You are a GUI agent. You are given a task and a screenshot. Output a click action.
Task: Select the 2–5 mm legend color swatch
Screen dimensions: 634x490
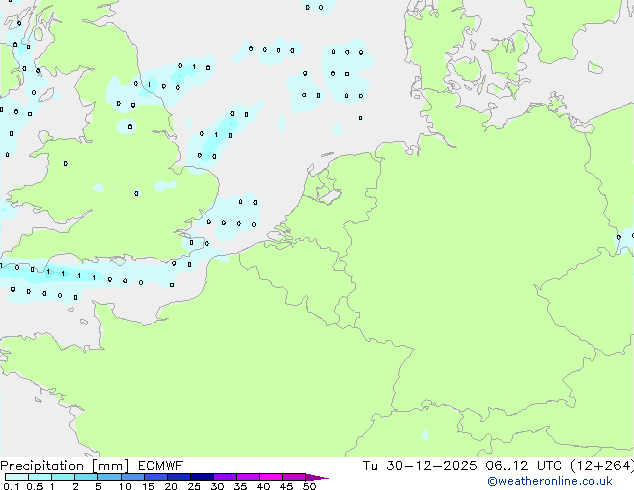[x=87, y=477]
